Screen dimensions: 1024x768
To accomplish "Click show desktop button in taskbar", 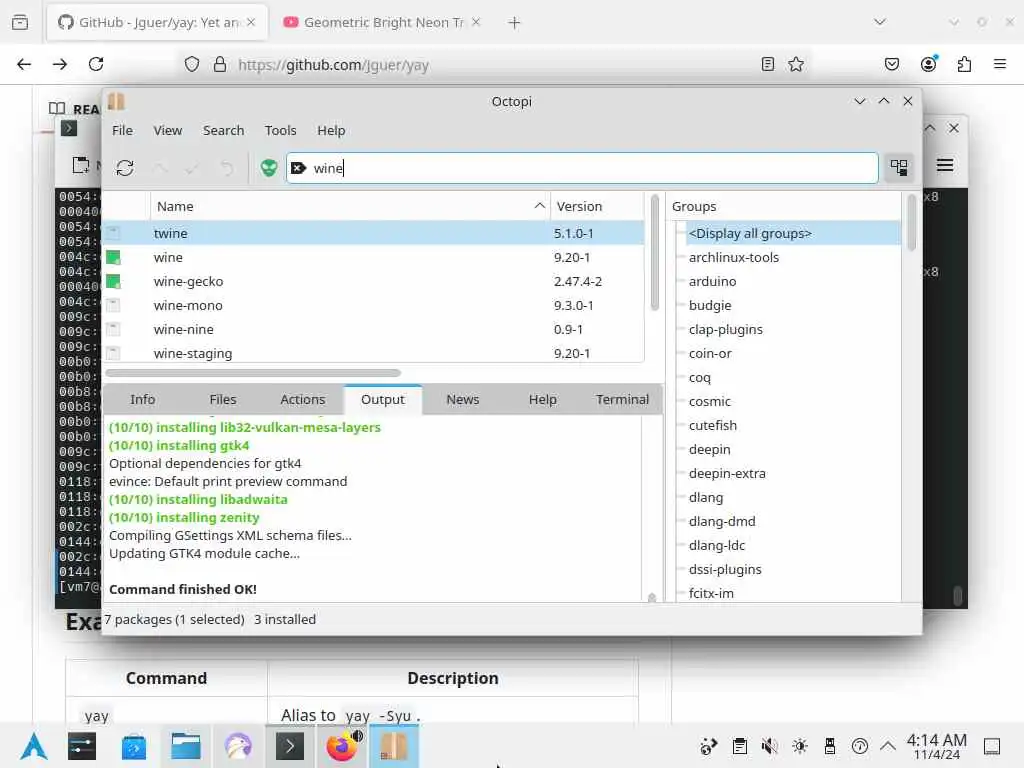I will (991, 746).
